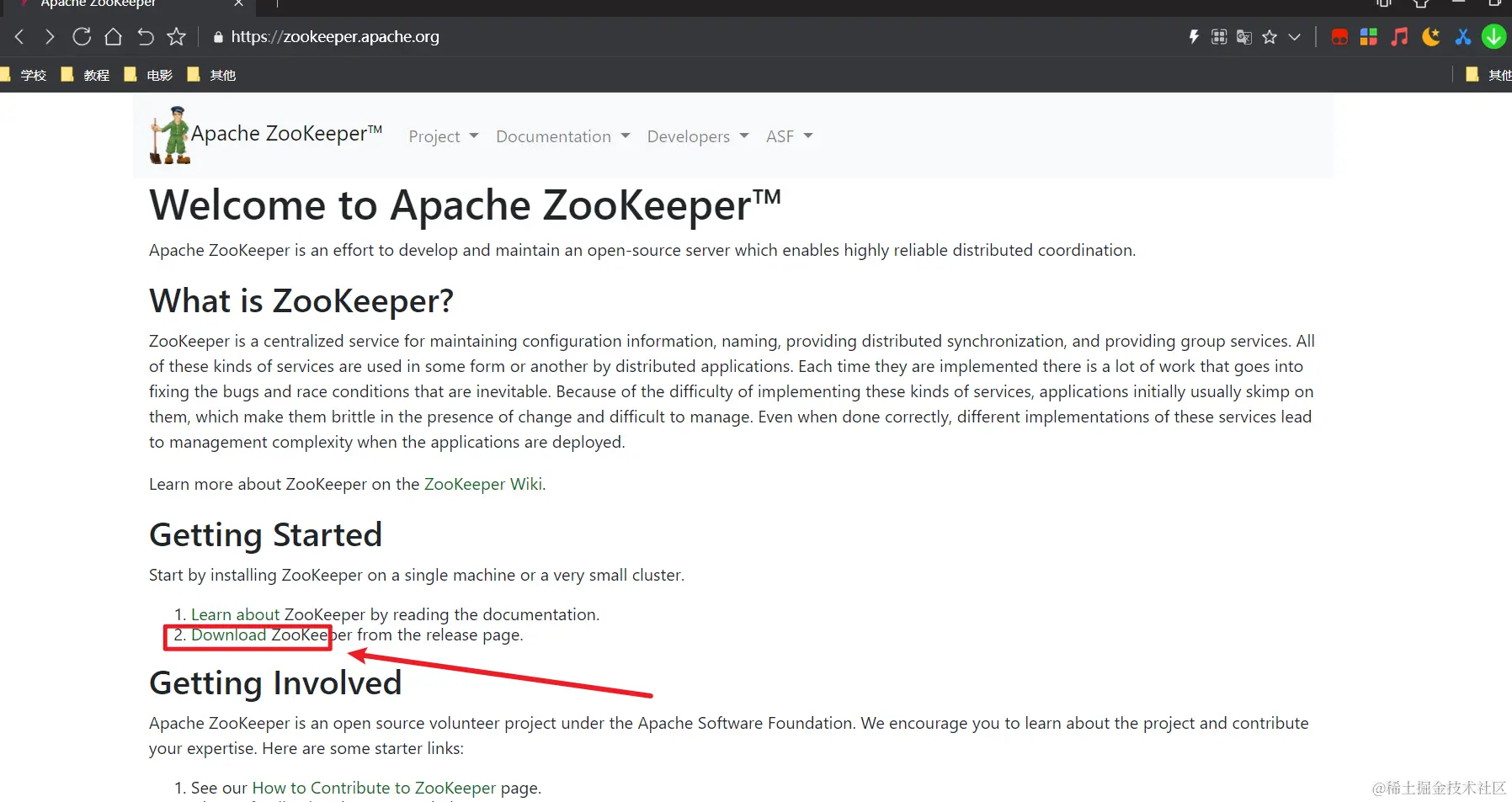Open the 教程 bookmark folder
The height and width of the screenshot is (802, 1512).
(86, 75)
